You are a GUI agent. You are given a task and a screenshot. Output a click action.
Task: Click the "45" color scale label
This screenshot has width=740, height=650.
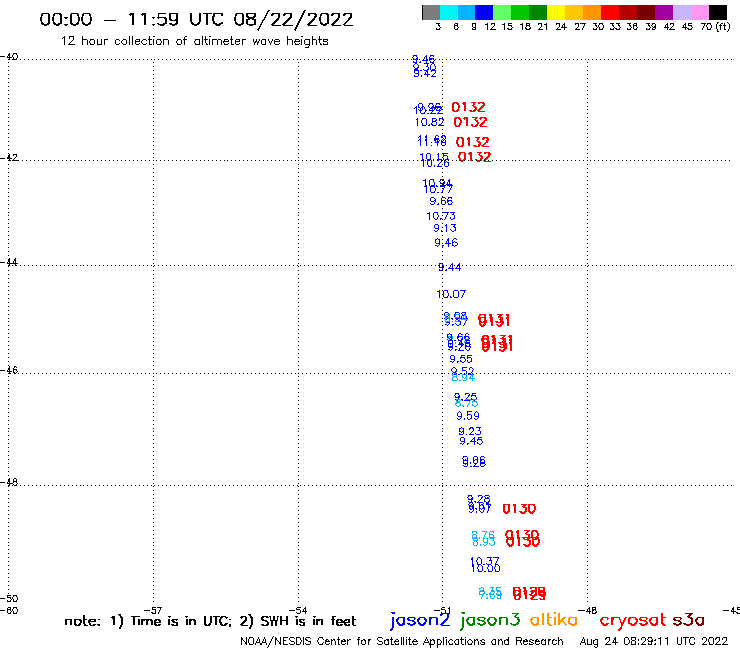[x=687, y=26]
